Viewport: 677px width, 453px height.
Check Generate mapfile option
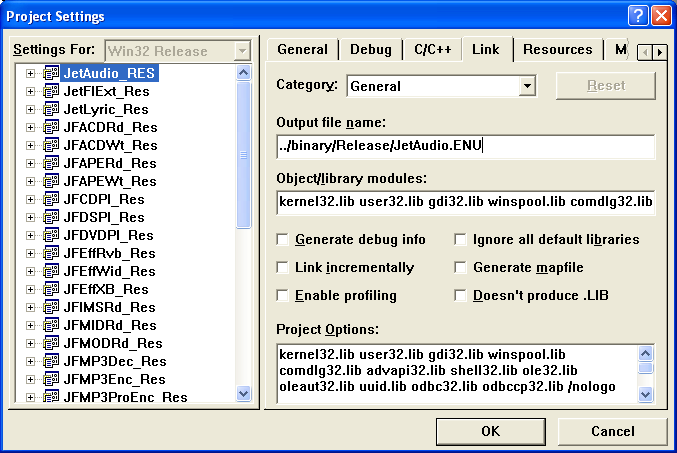460,267
